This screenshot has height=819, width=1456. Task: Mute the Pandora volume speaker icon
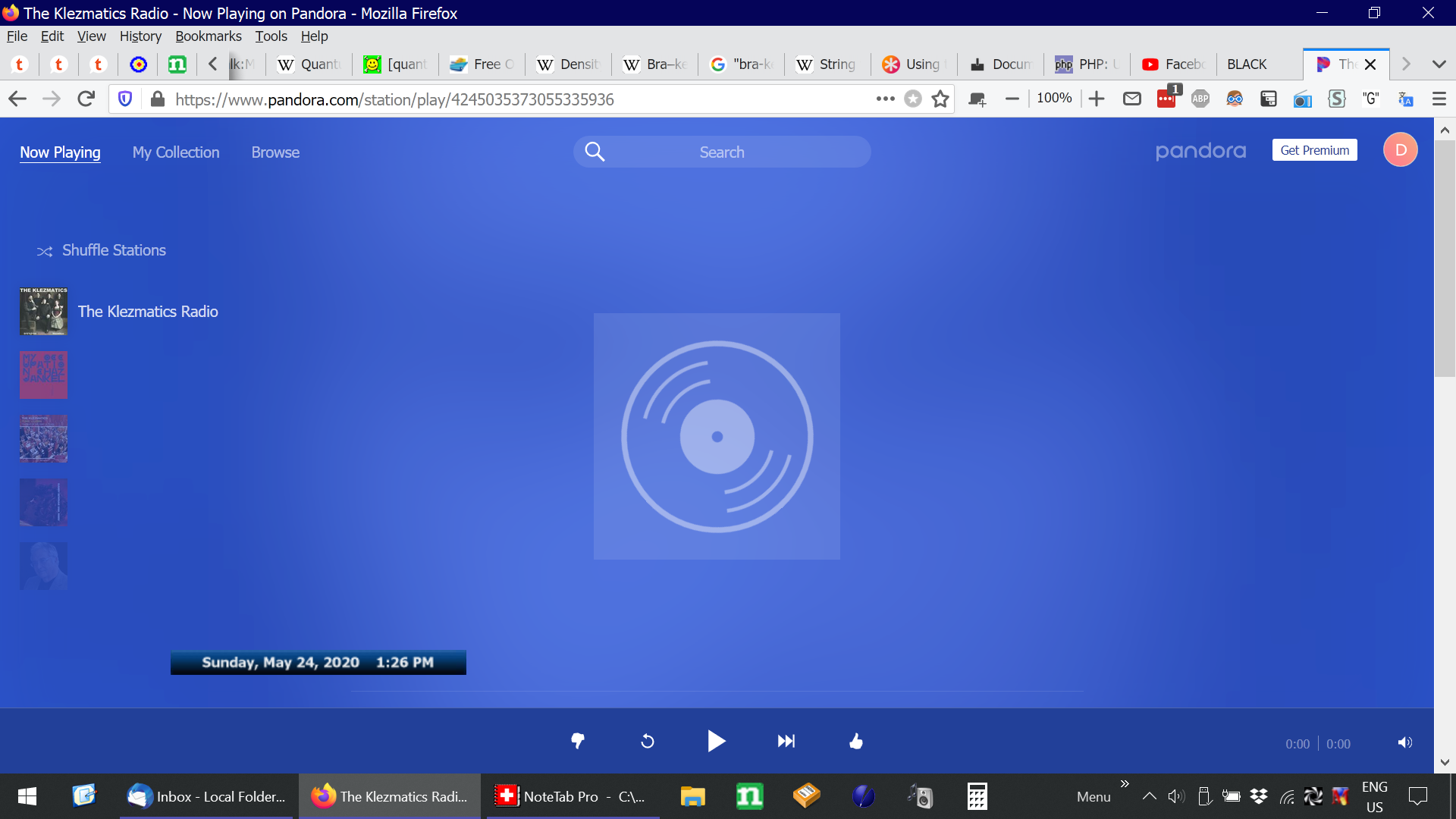1405,742
